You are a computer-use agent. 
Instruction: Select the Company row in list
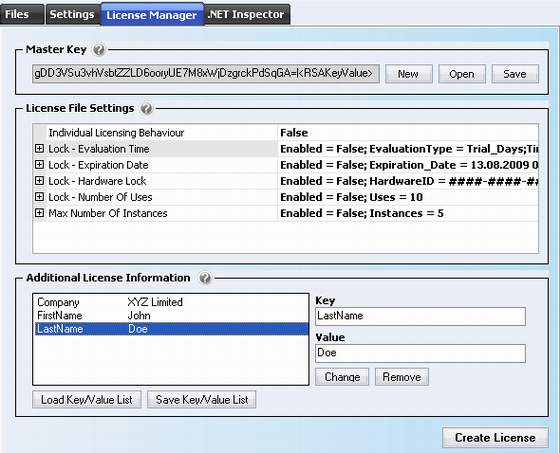171,302
